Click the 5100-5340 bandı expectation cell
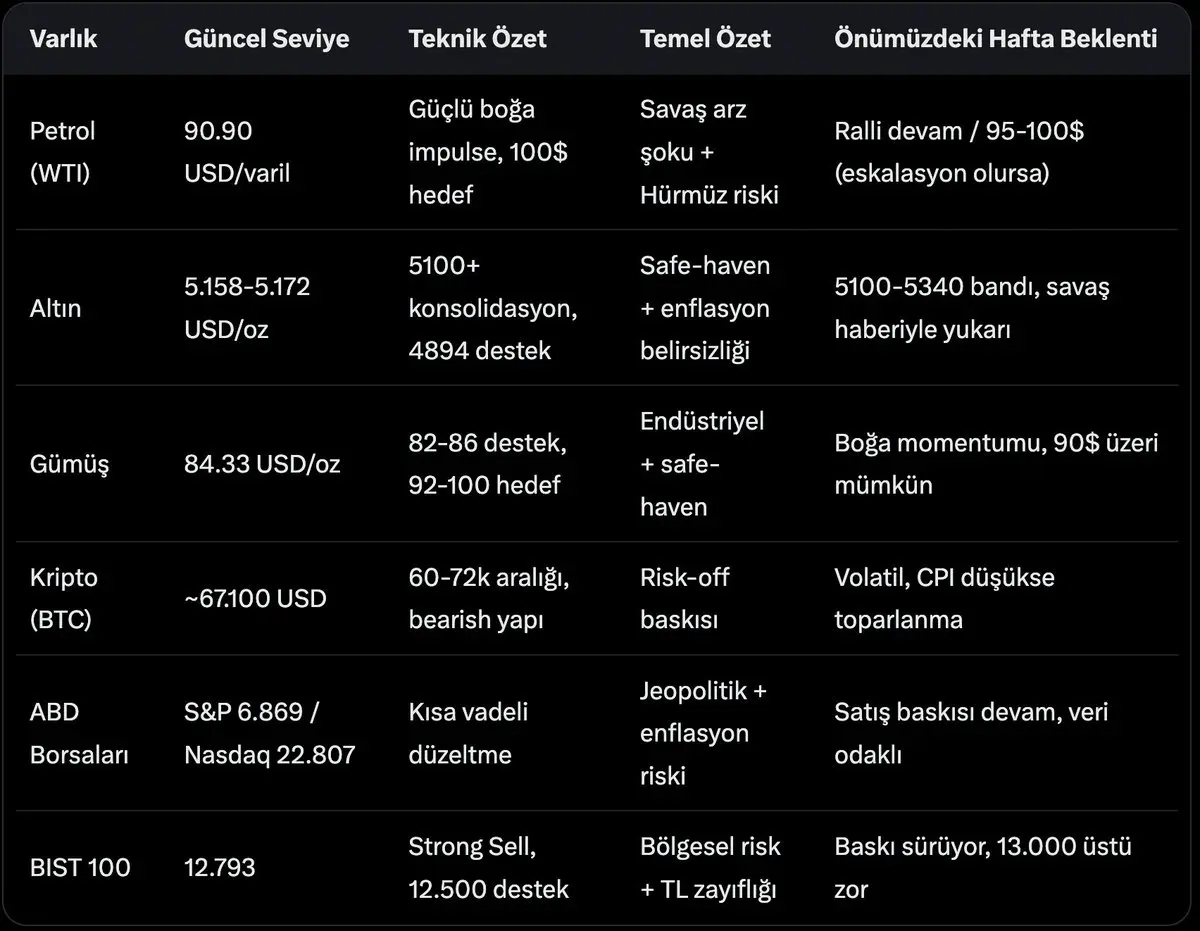 pos(971,308)
